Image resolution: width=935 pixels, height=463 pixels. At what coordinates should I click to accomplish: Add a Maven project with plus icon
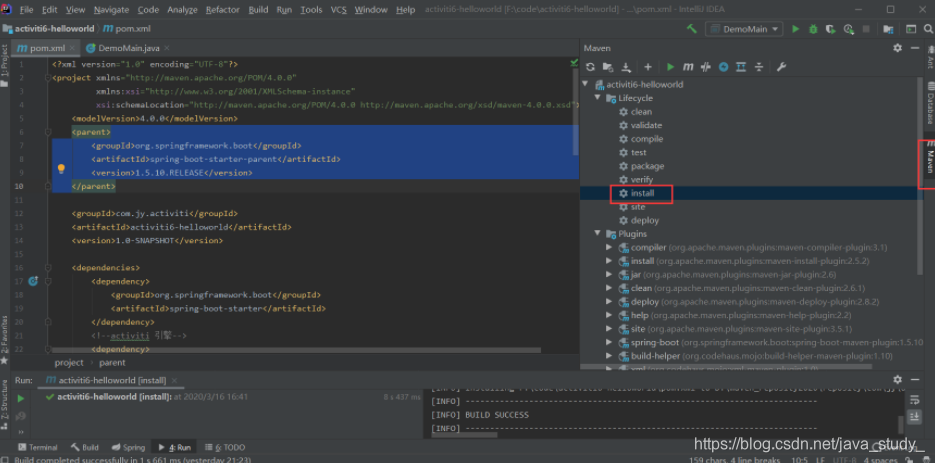point(648,67)
